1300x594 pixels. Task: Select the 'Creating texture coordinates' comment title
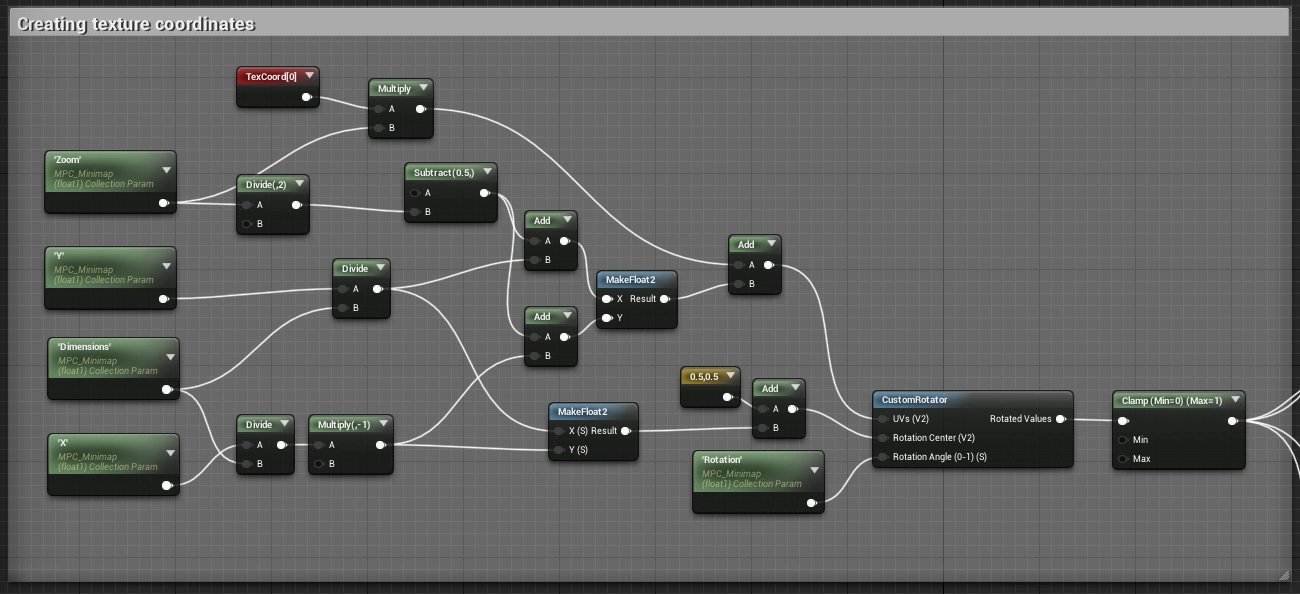click(x=136, y=24)
